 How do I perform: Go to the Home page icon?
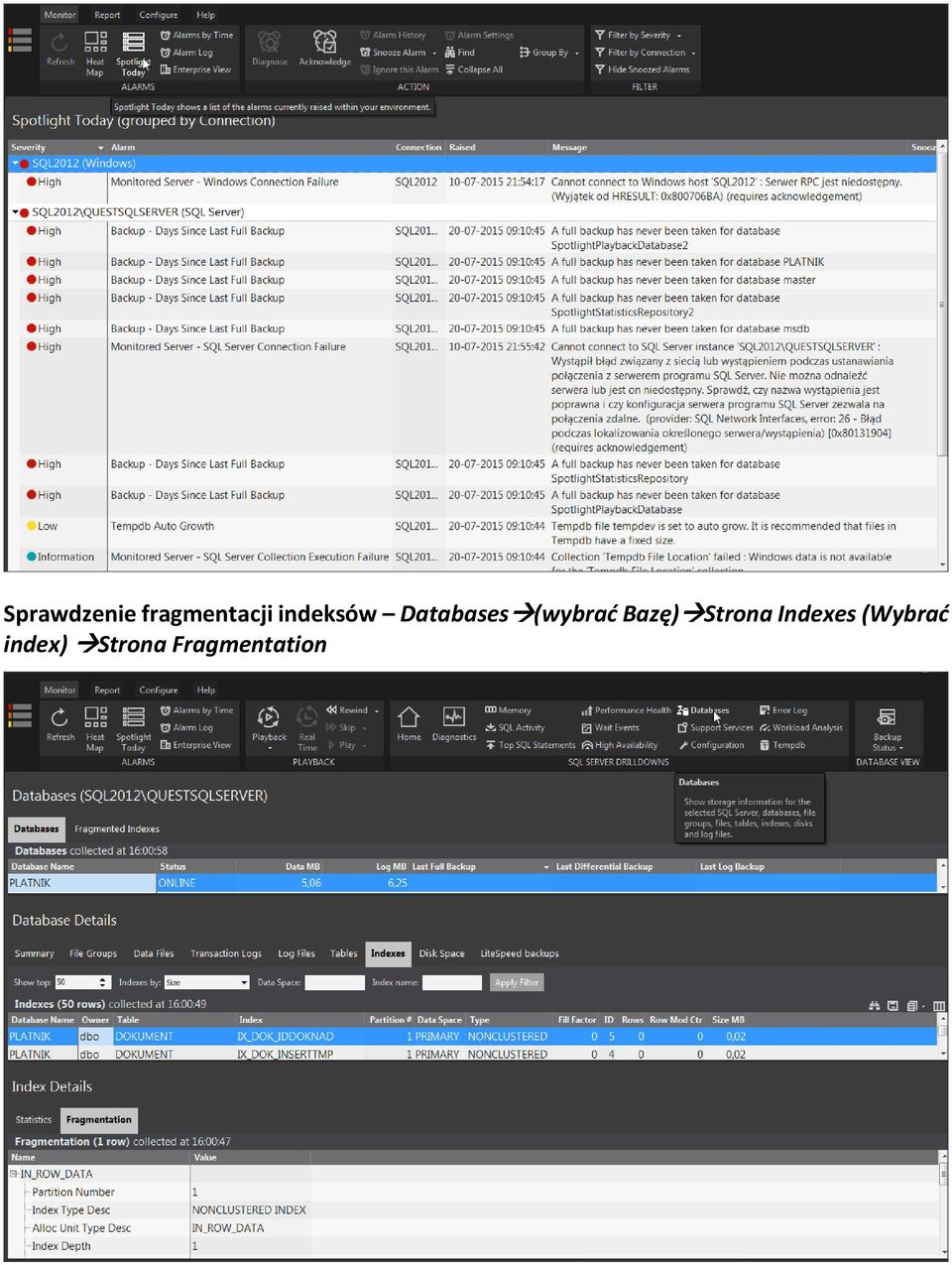point(409,723)
